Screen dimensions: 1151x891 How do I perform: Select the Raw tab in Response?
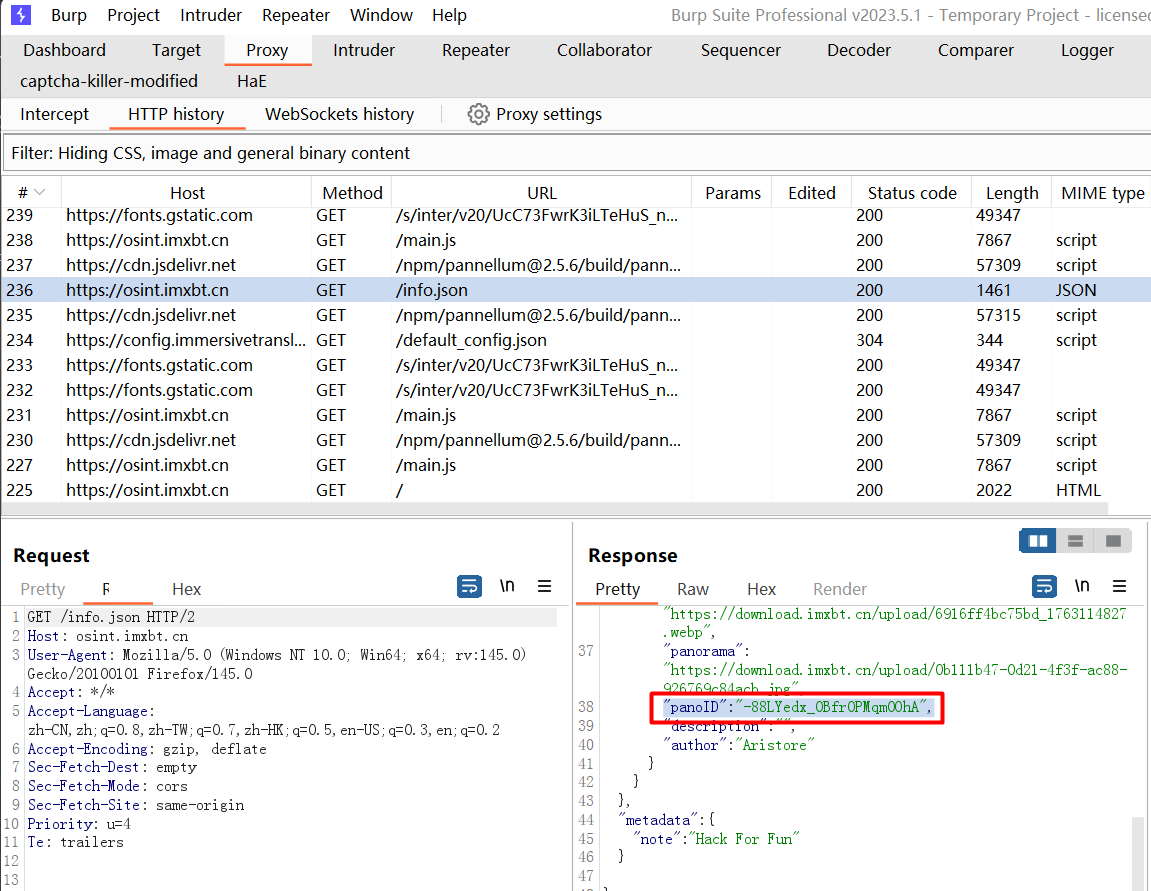coord(692,589)
